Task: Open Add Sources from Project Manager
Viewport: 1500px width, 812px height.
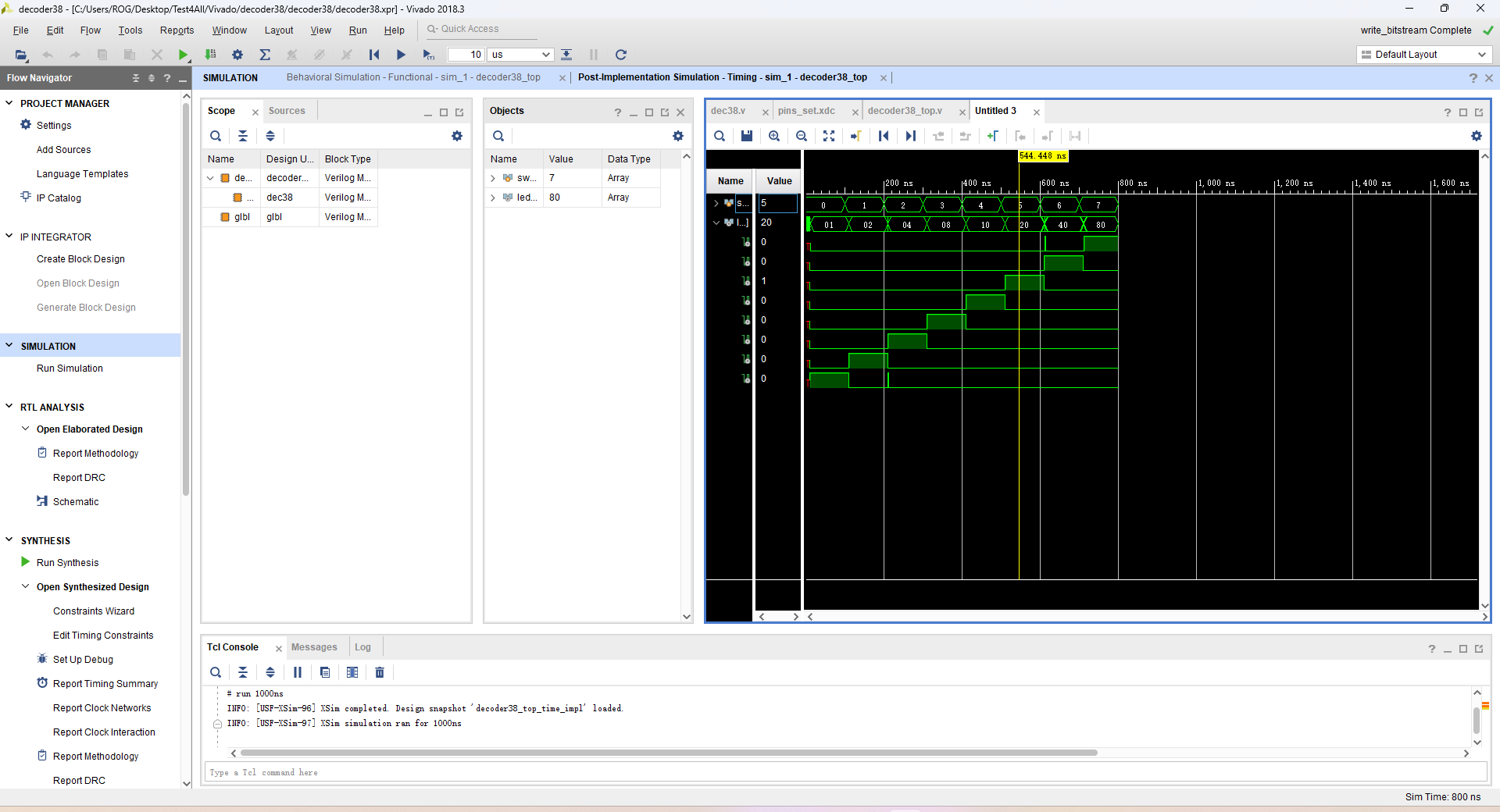Action: click(x=63, y=150)
